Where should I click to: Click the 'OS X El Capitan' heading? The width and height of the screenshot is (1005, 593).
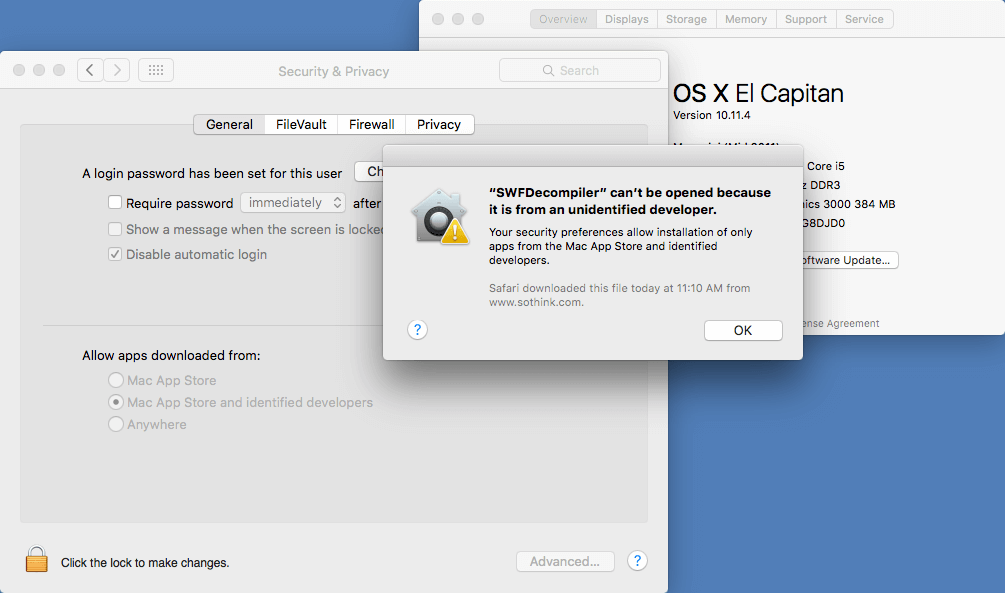[x=758, y=94]
